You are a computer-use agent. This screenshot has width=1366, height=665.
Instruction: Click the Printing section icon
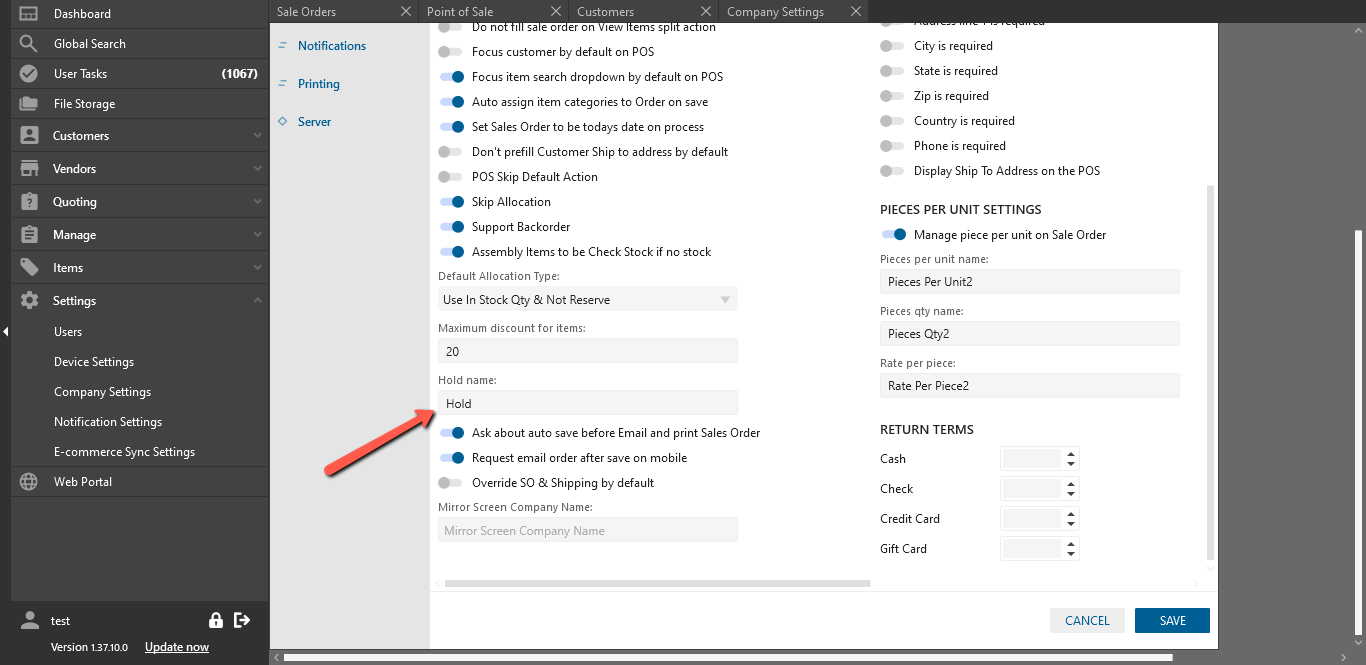[283, 84]
